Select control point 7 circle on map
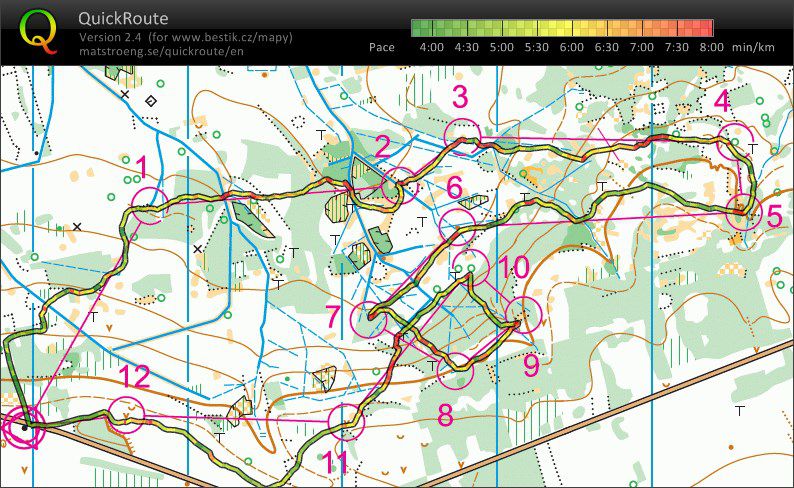The image size is (794, 488). (x=369, y=319)
